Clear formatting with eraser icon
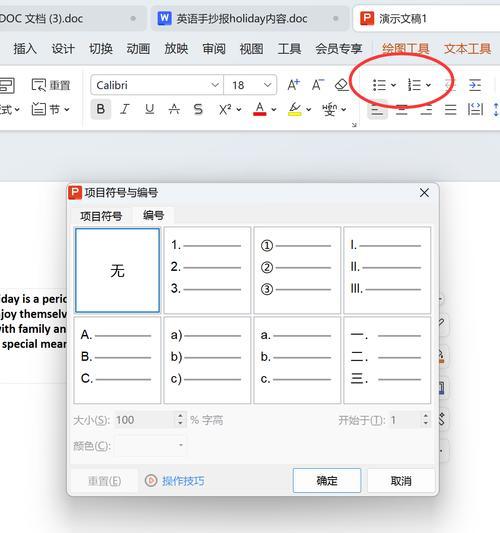This screenshot has width=500, height=533. click(342, 85)
